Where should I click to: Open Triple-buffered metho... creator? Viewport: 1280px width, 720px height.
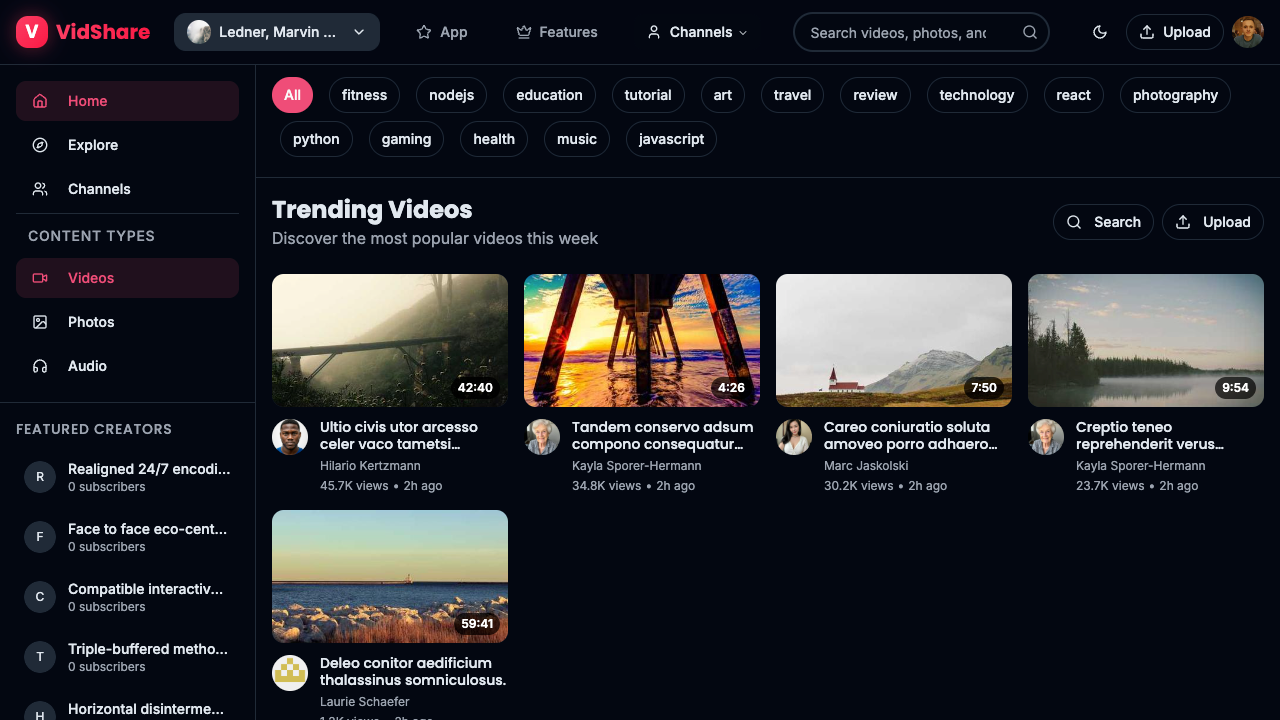[127, 657]
